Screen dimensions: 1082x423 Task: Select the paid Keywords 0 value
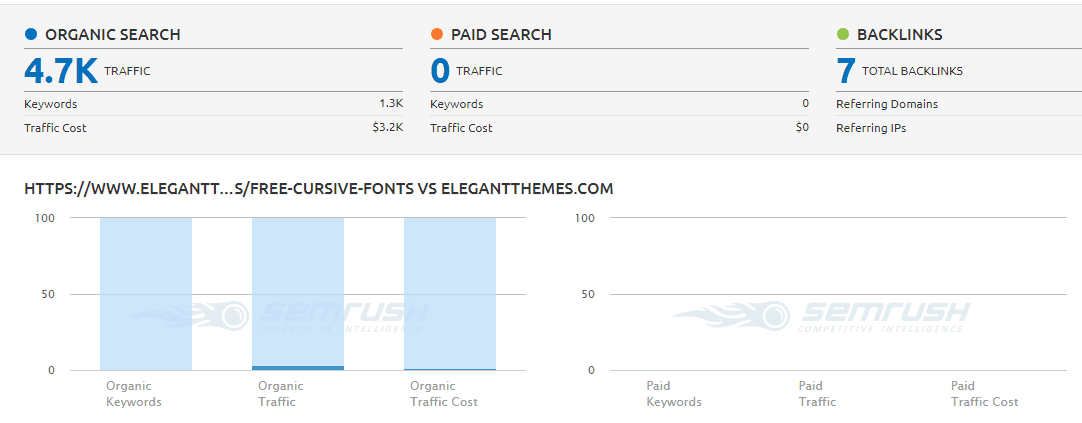(805, 104)
